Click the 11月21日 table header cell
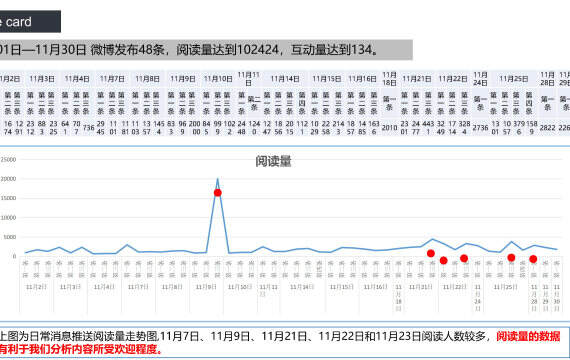570x360 pixels. click(417, 79)
